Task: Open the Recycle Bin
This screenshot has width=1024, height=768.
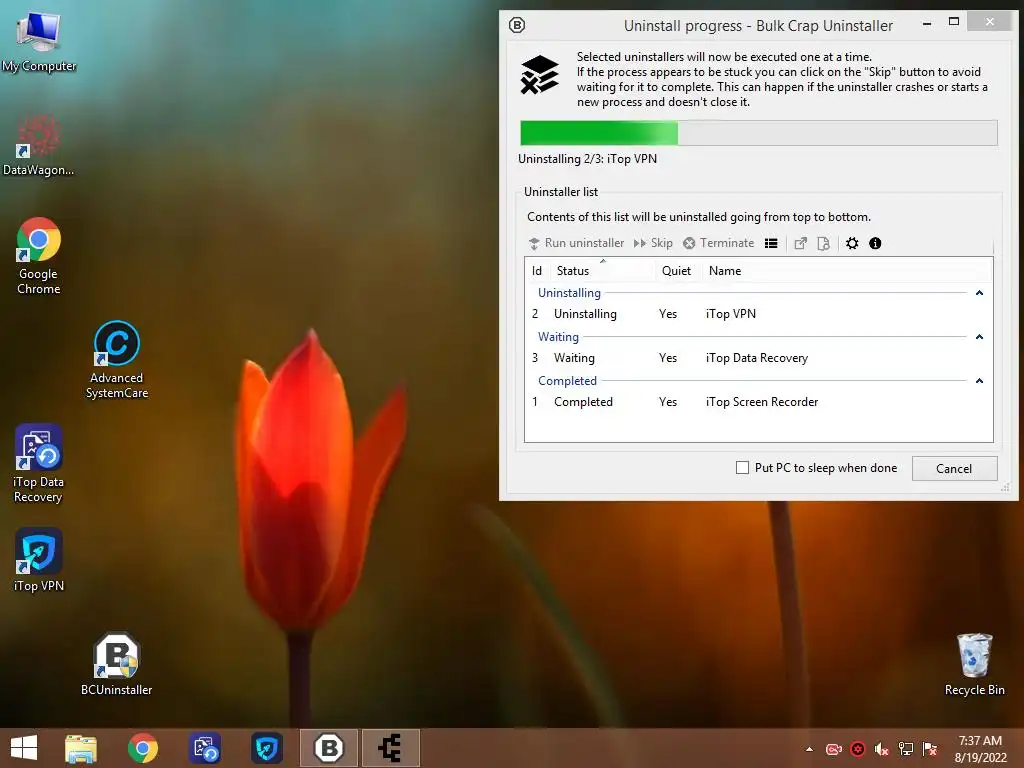Action: tap(974, 664)
